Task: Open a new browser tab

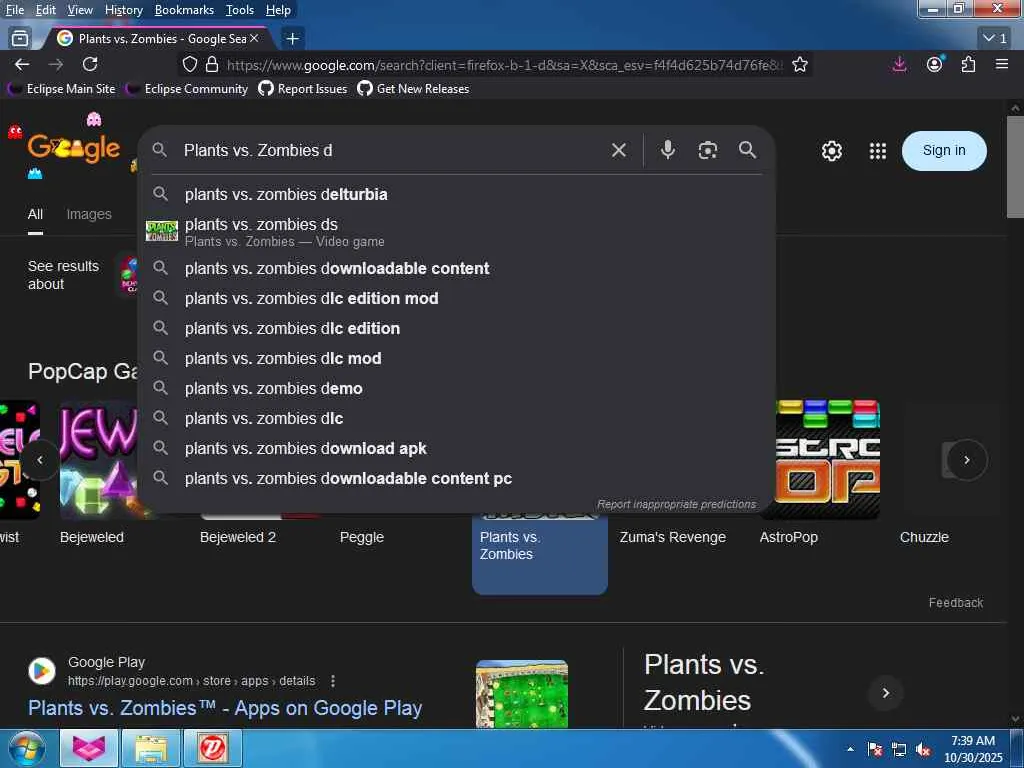Action: pyautogui.click(x=293, y=39)
